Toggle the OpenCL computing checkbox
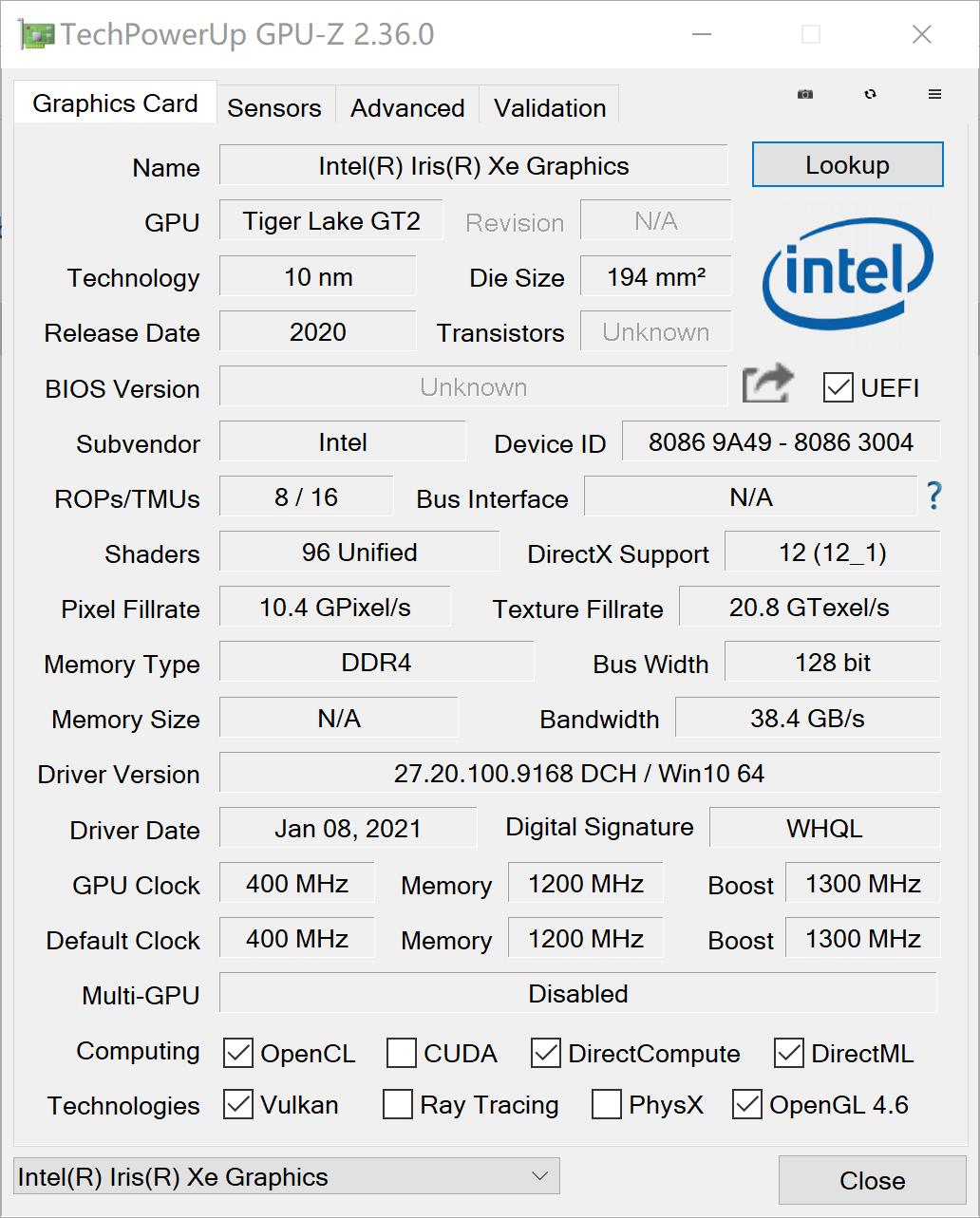The width and height of the screenshot is (980, 1218). [238, 1054]
